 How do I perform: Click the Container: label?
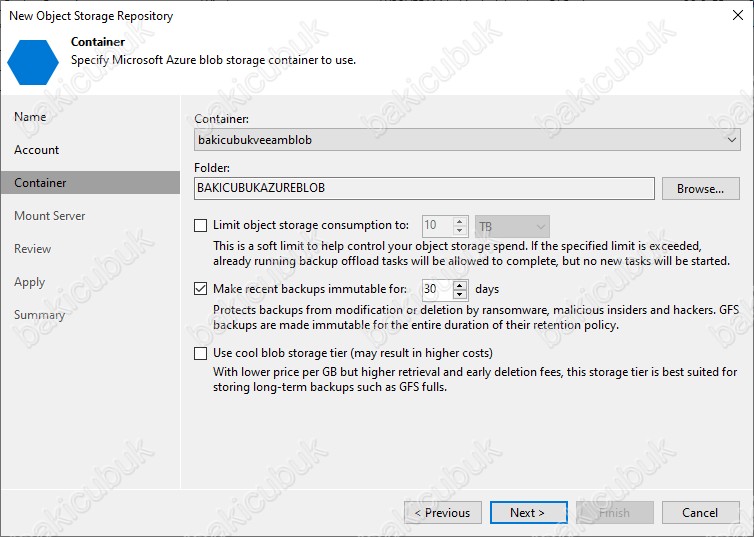(222, 119)
